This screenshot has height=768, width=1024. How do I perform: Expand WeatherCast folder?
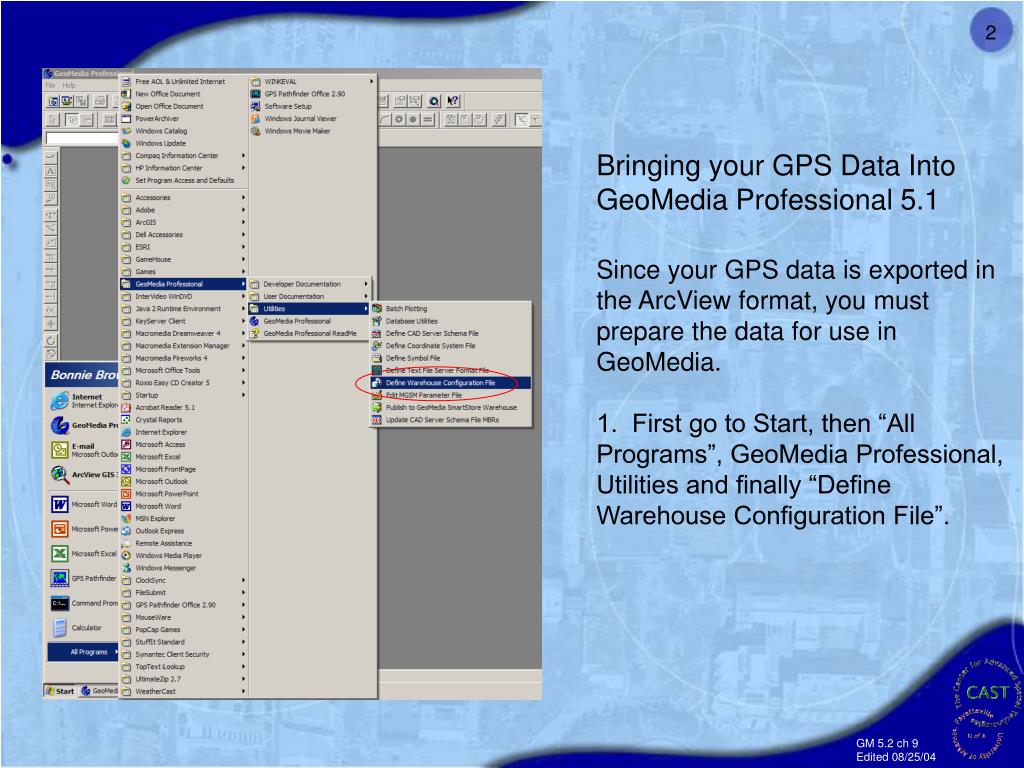pos(184,691)
